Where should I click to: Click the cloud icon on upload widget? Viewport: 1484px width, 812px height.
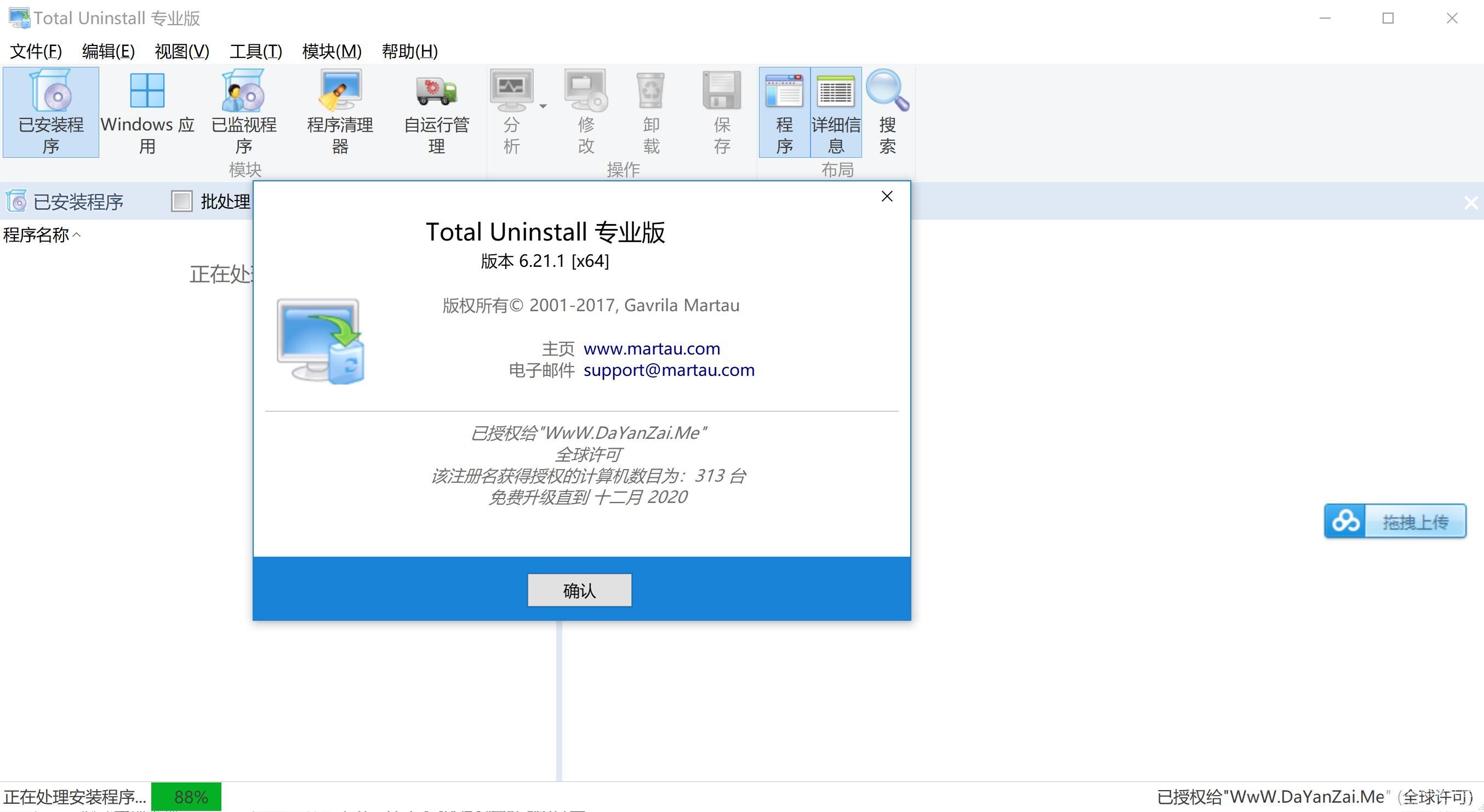1346,521
